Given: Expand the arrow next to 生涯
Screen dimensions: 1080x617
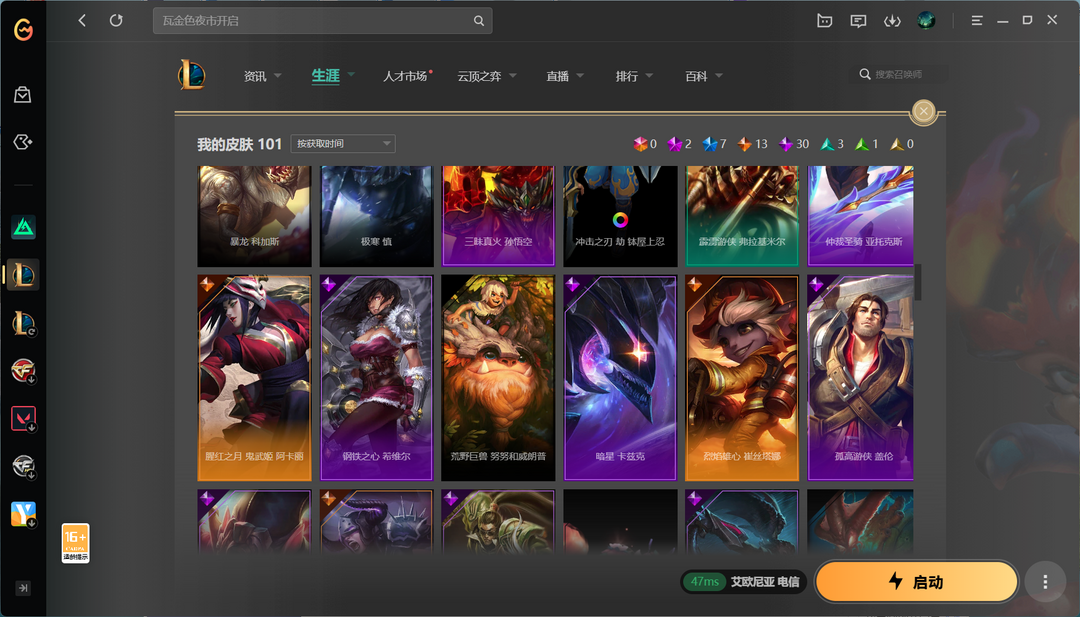Looking at the screenshot, I should (x=351, y=74).
